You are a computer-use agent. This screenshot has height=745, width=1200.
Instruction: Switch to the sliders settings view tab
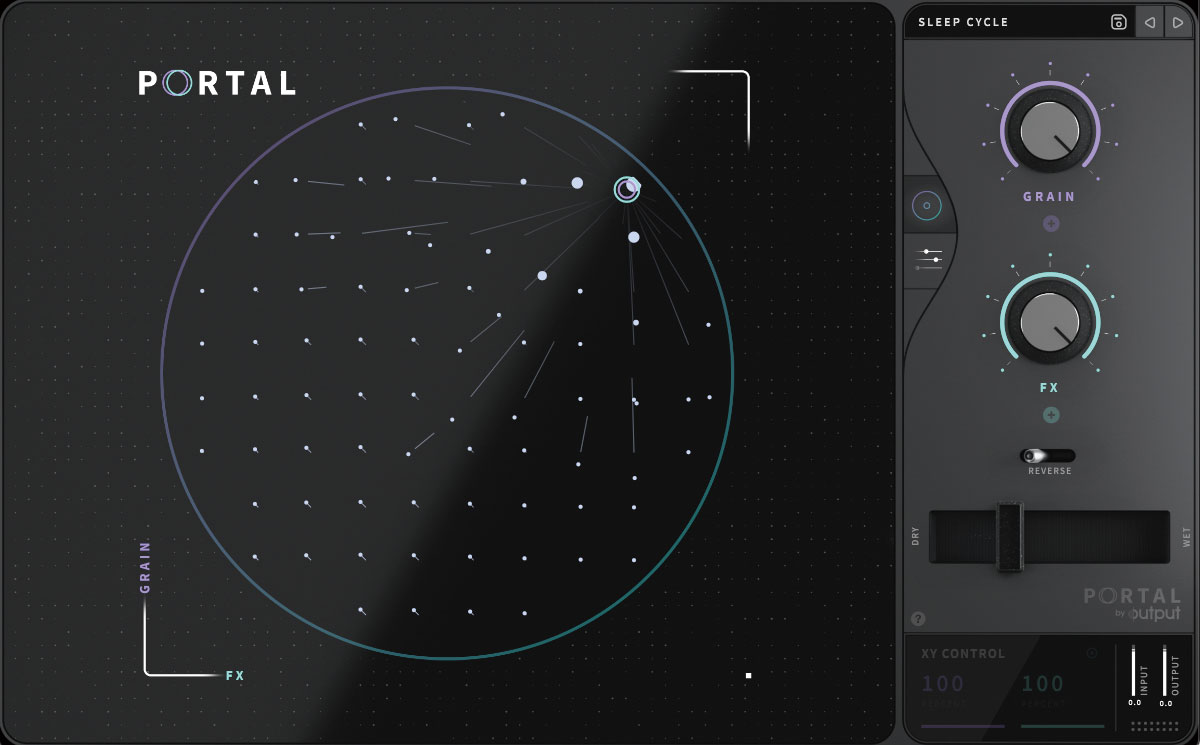931,260
